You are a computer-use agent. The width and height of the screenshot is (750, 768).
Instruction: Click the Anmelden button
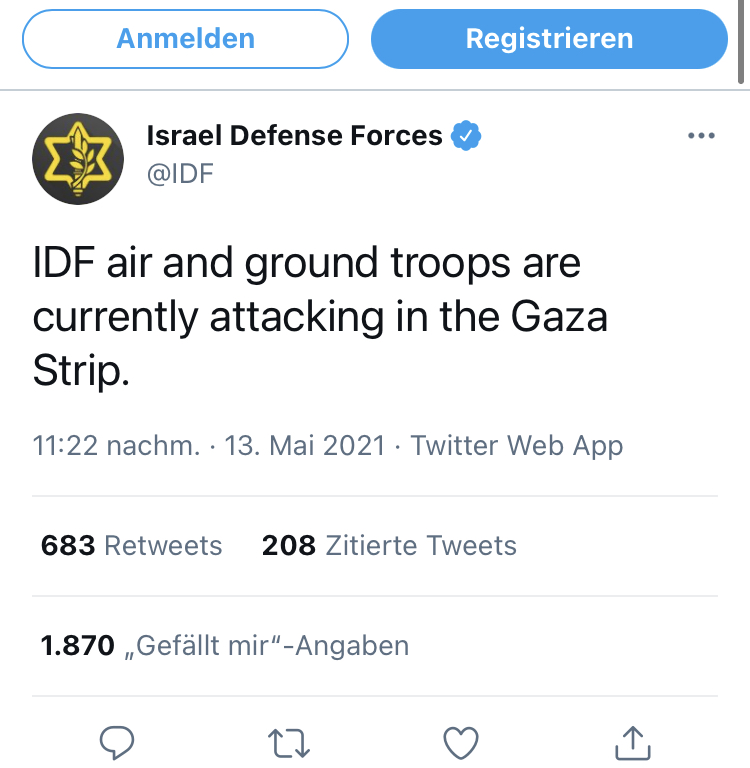click(185, 39)
